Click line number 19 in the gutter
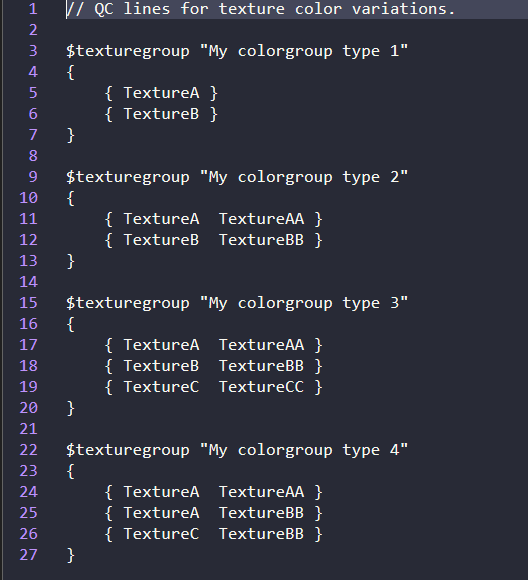 point(28,387)
